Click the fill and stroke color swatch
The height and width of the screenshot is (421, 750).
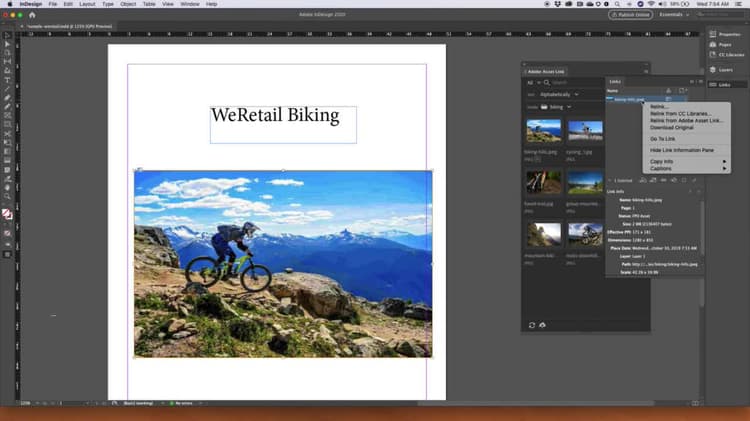(7, 214)
